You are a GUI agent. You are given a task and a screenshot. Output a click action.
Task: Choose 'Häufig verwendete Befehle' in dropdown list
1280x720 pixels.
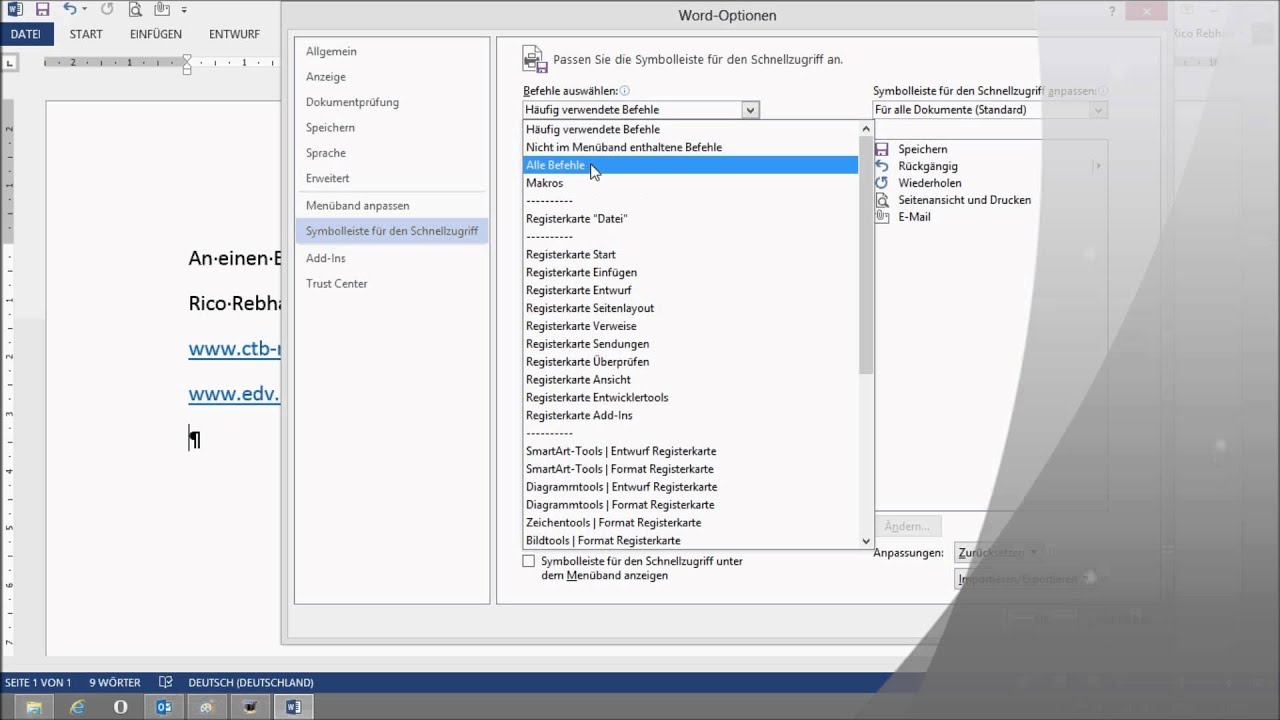(690, 129)
